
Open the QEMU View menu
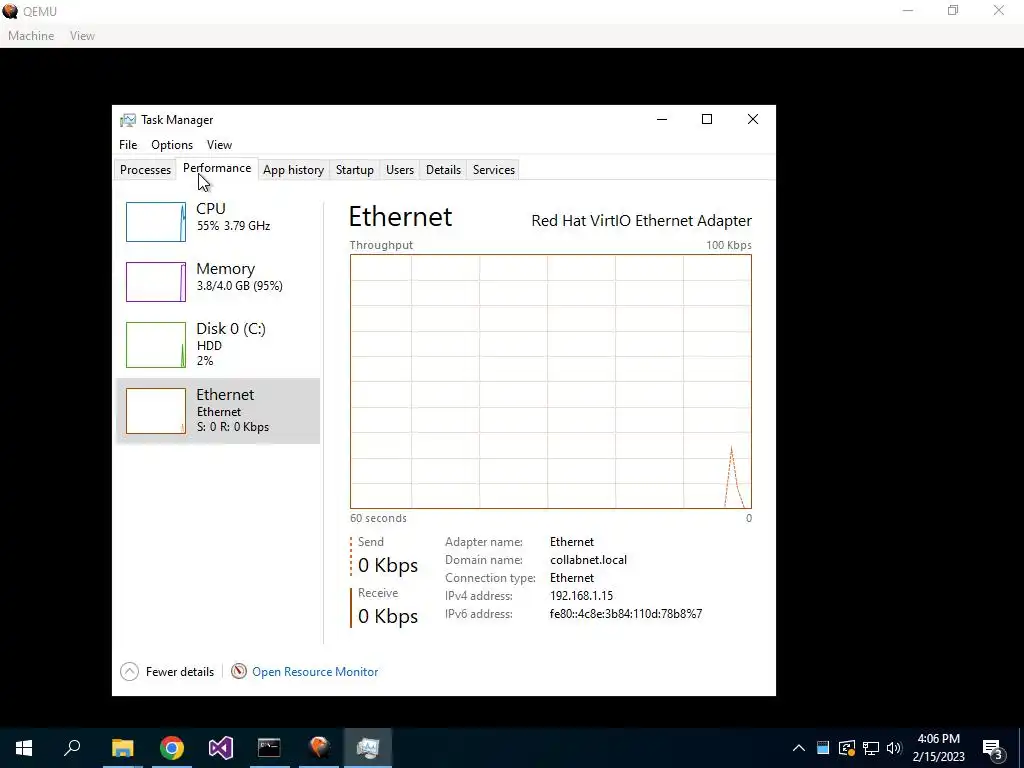(82, 36)
